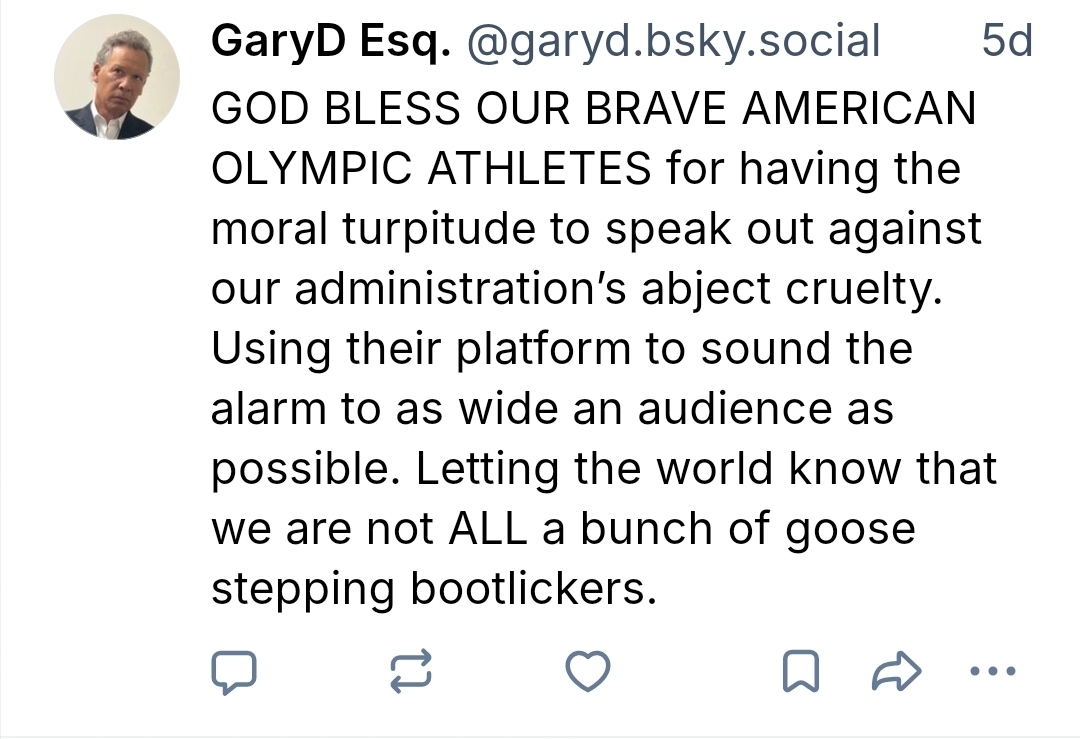1080x739 pixels.
Task: Open GaryD Esq.'s profile picture
Action: (117, 77)
